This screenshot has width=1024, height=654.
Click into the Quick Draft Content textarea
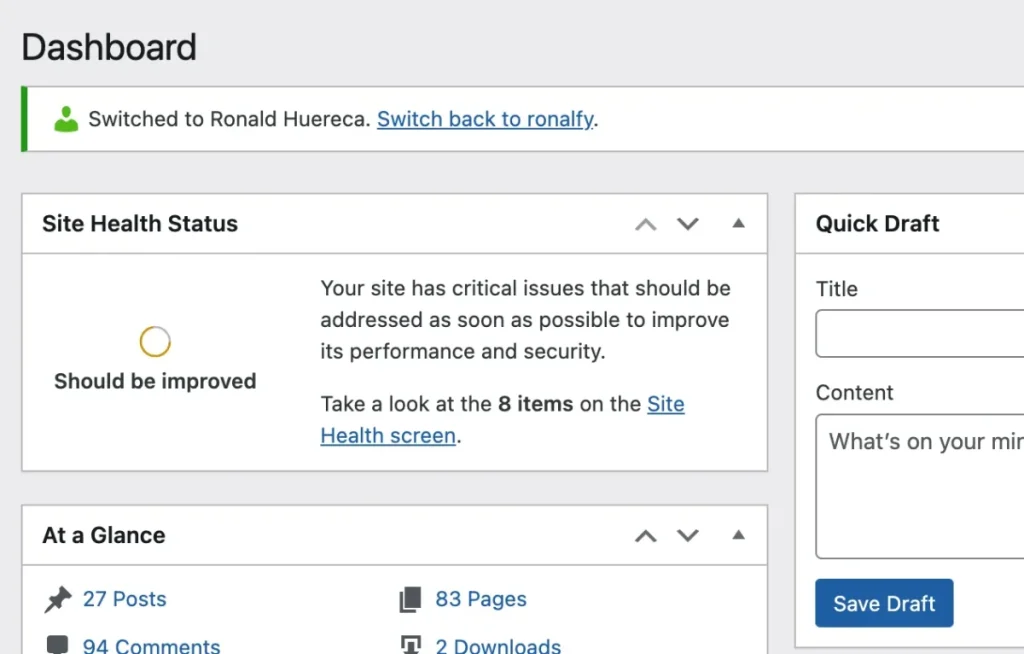click(919, 487)
